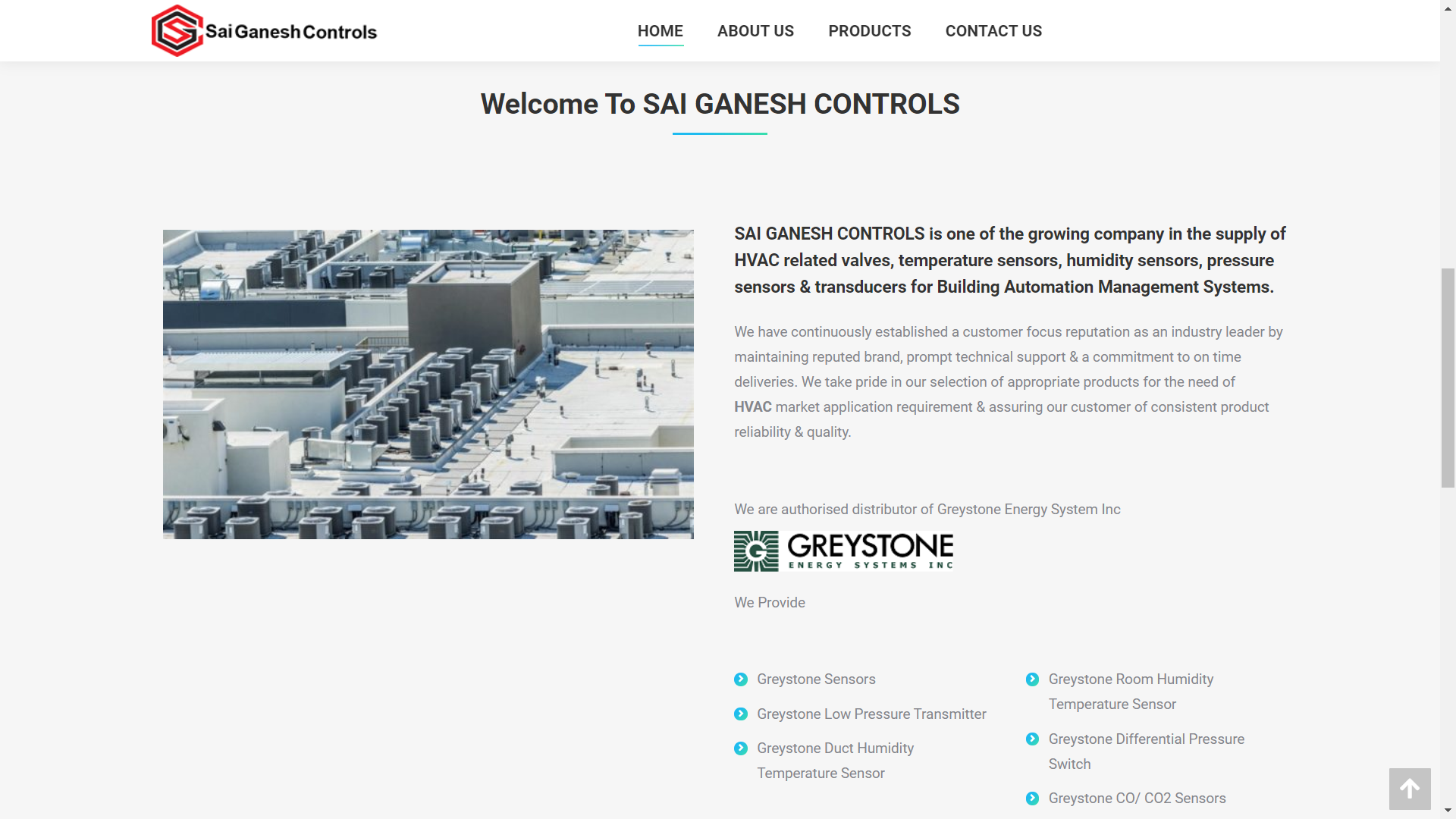Open the HOME menu item
1456x819 pixels.
[x=660, y=31]
